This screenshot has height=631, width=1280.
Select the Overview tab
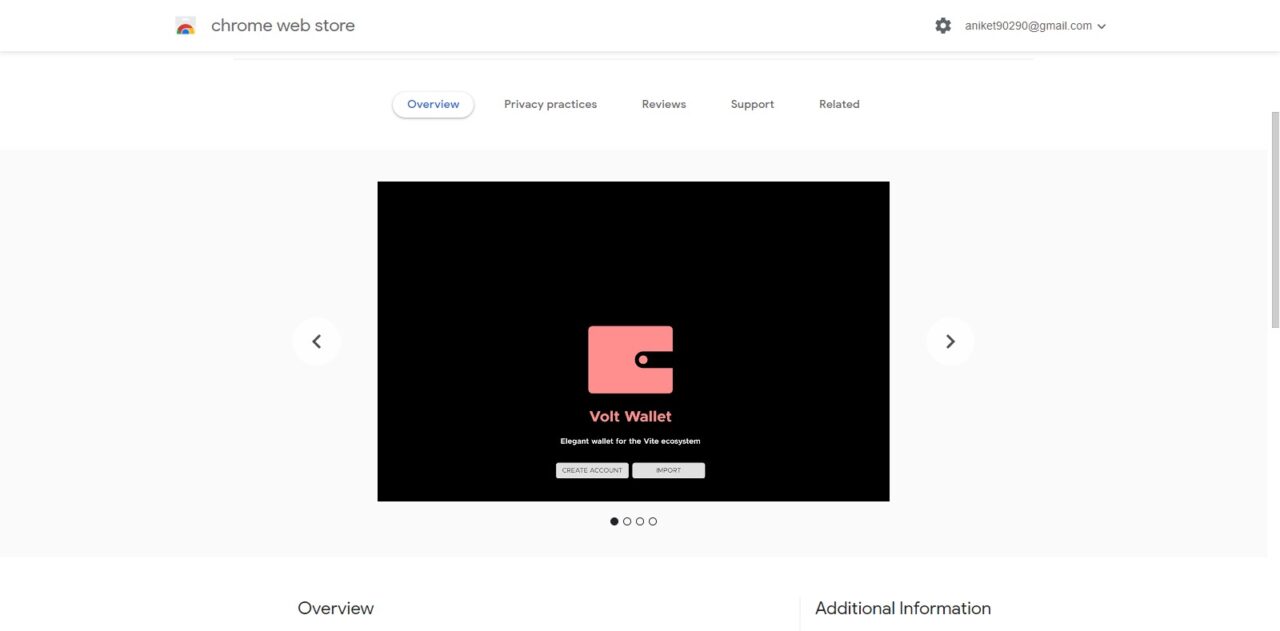433,104
